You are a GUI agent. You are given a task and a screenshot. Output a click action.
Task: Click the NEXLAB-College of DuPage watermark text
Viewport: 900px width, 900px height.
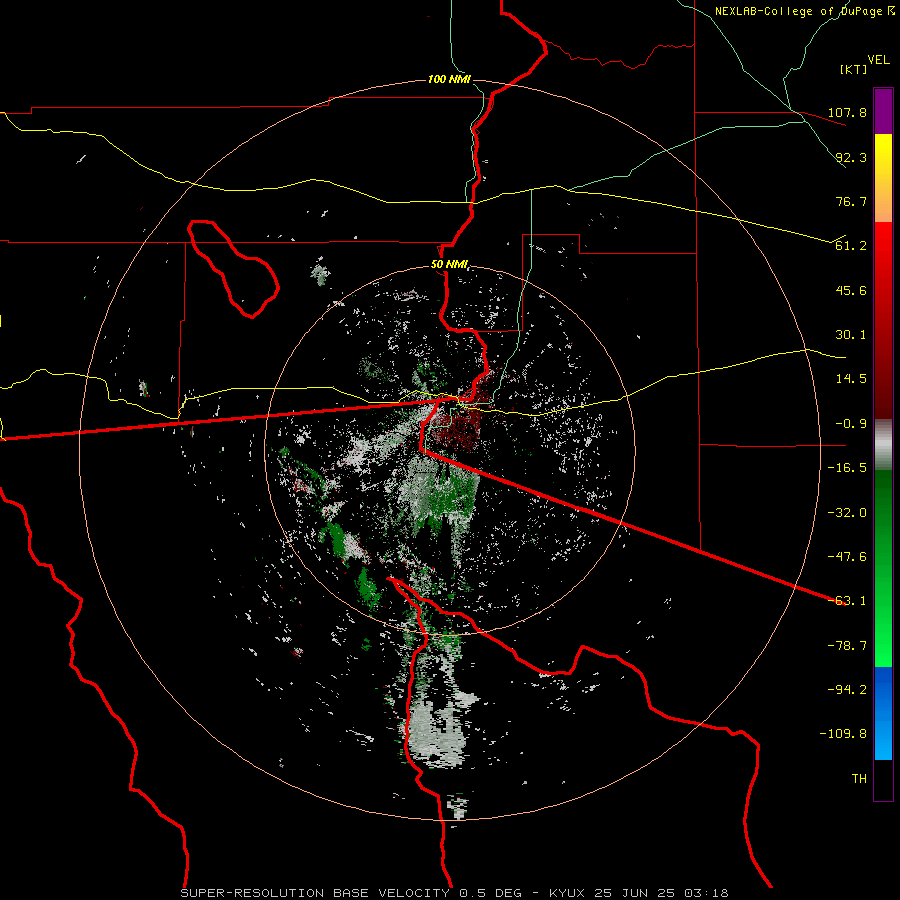pos(804,11)
